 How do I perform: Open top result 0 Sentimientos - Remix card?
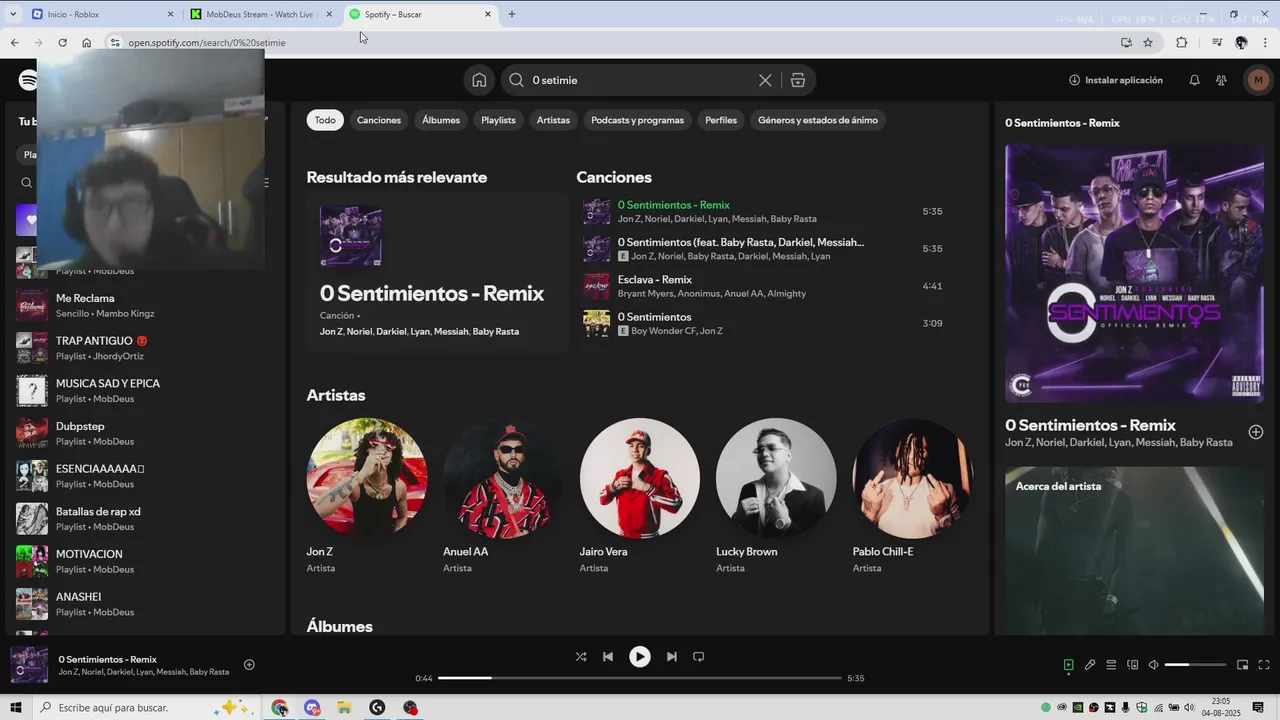[x=437, y=273]
